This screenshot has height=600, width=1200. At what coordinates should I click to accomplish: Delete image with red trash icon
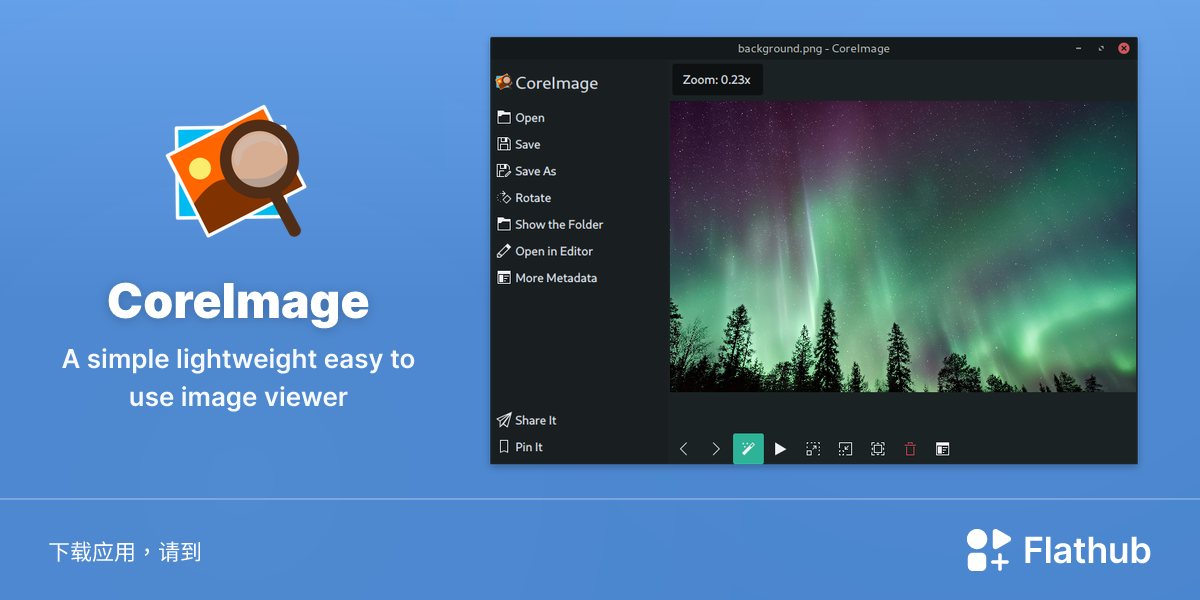[910, 449]
